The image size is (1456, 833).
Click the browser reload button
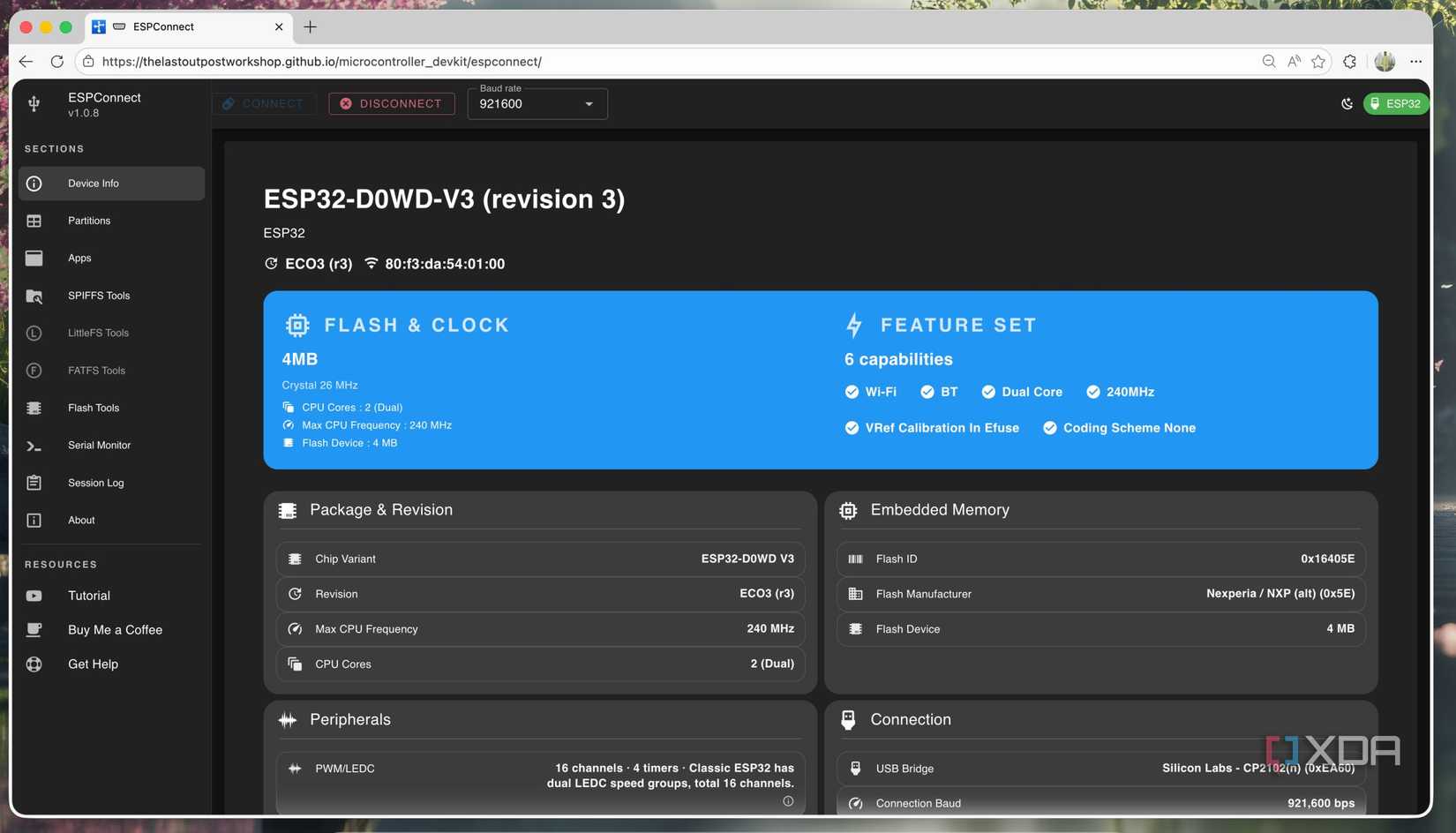click(x=56, y=61)
